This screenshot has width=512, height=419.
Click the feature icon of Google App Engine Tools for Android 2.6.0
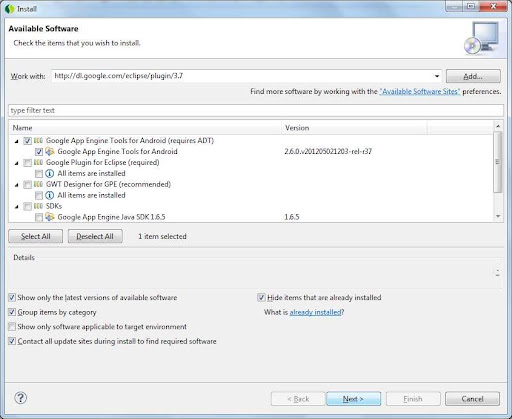pos(50,152)
